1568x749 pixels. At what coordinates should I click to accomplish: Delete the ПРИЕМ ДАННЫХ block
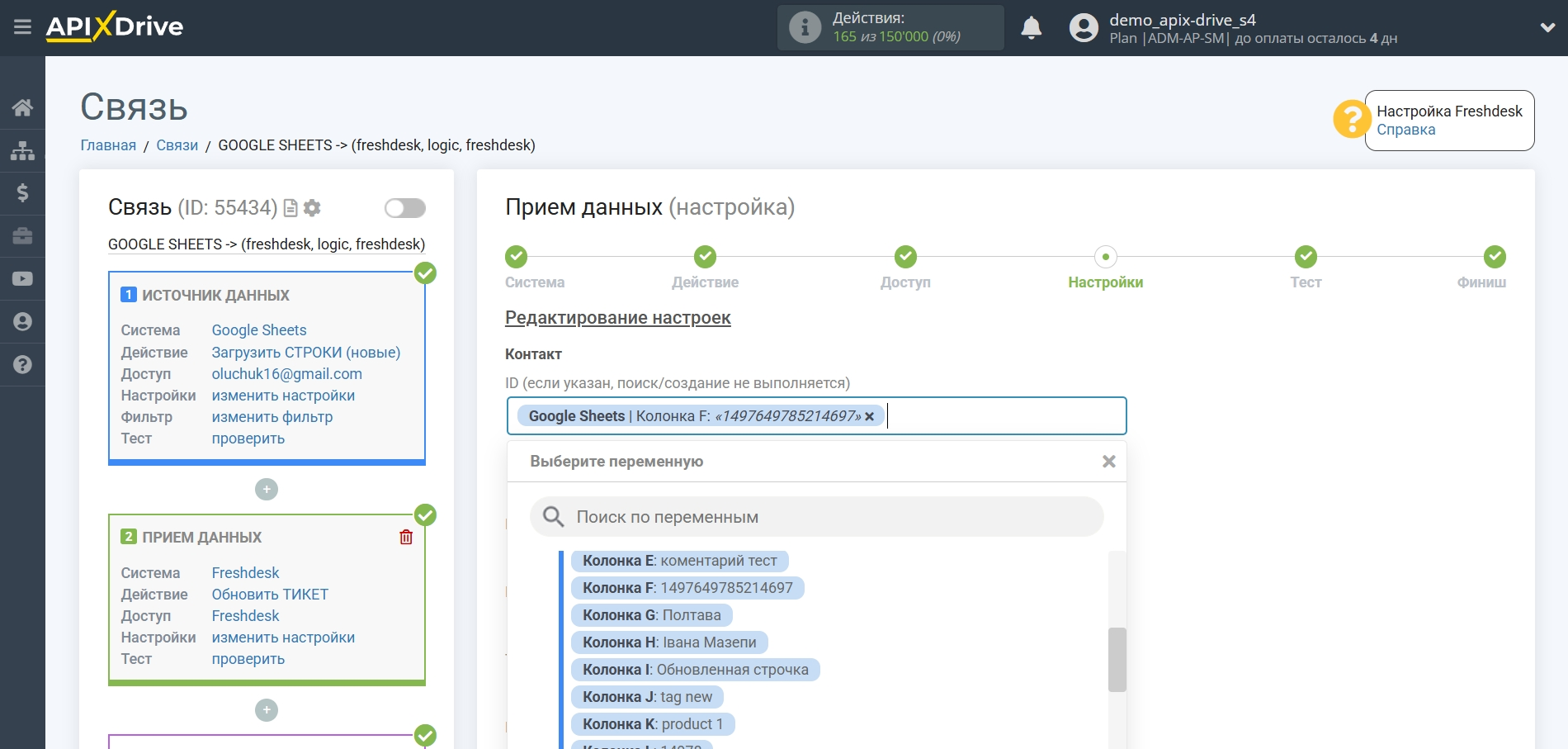point(406,538)
